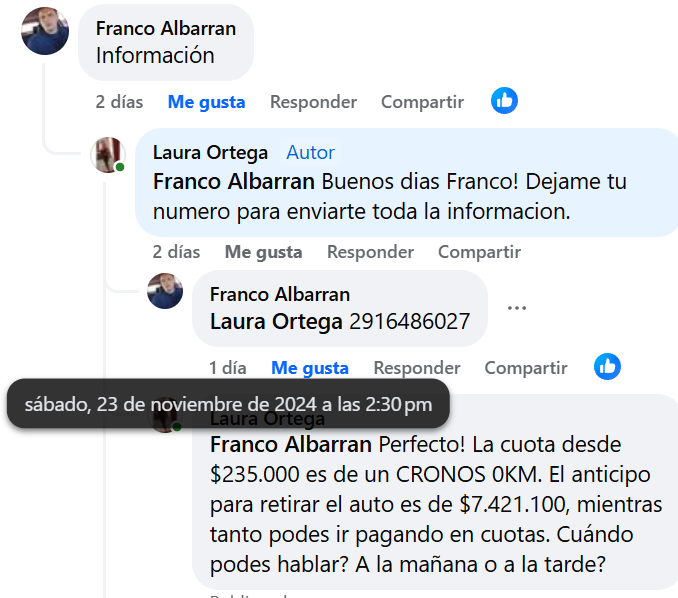Viewport: 678px width, 598px height.
Task: Open Laura Ortega's profile picture with online dot
Action: coord(108,155)
